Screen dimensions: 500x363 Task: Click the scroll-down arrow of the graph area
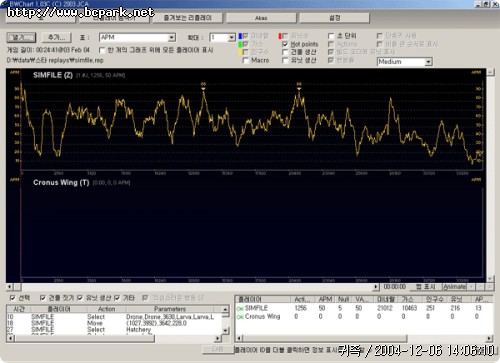[490, 279]
